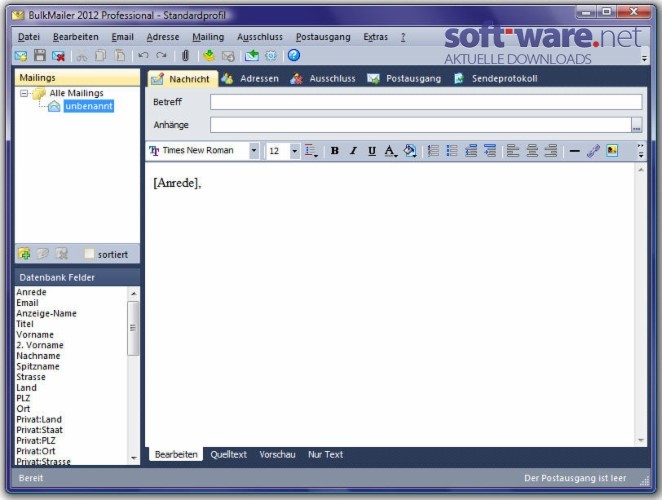Image resolution: width=662 pixels, height=500 pixels.
Task: Switch to the Ausschluss tab
Action: (323, 79)
